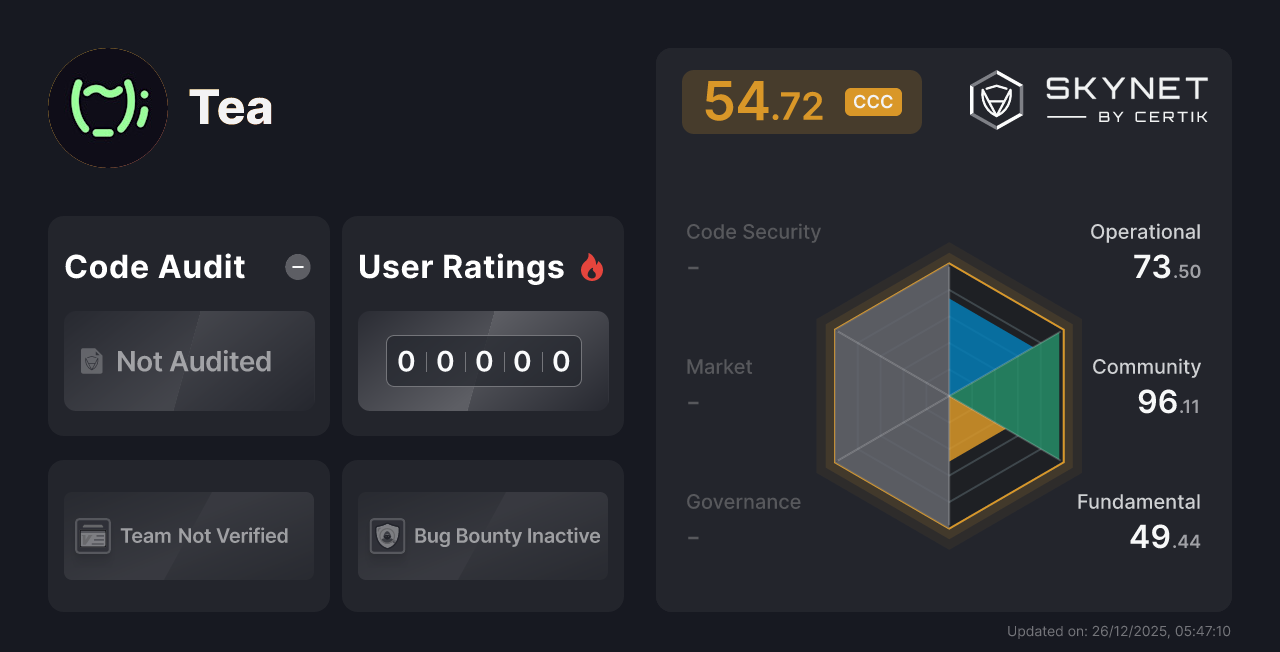
Task: Click the minus badge next to Code Audit
Action: [297, 266]
